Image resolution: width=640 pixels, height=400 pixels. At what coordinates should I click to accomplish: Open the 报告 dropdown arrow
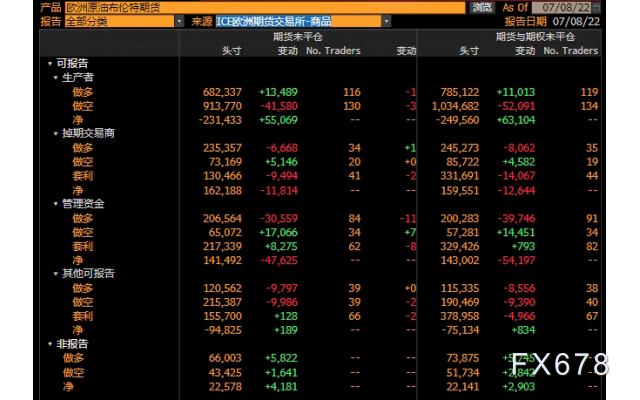tap(179, 21)
